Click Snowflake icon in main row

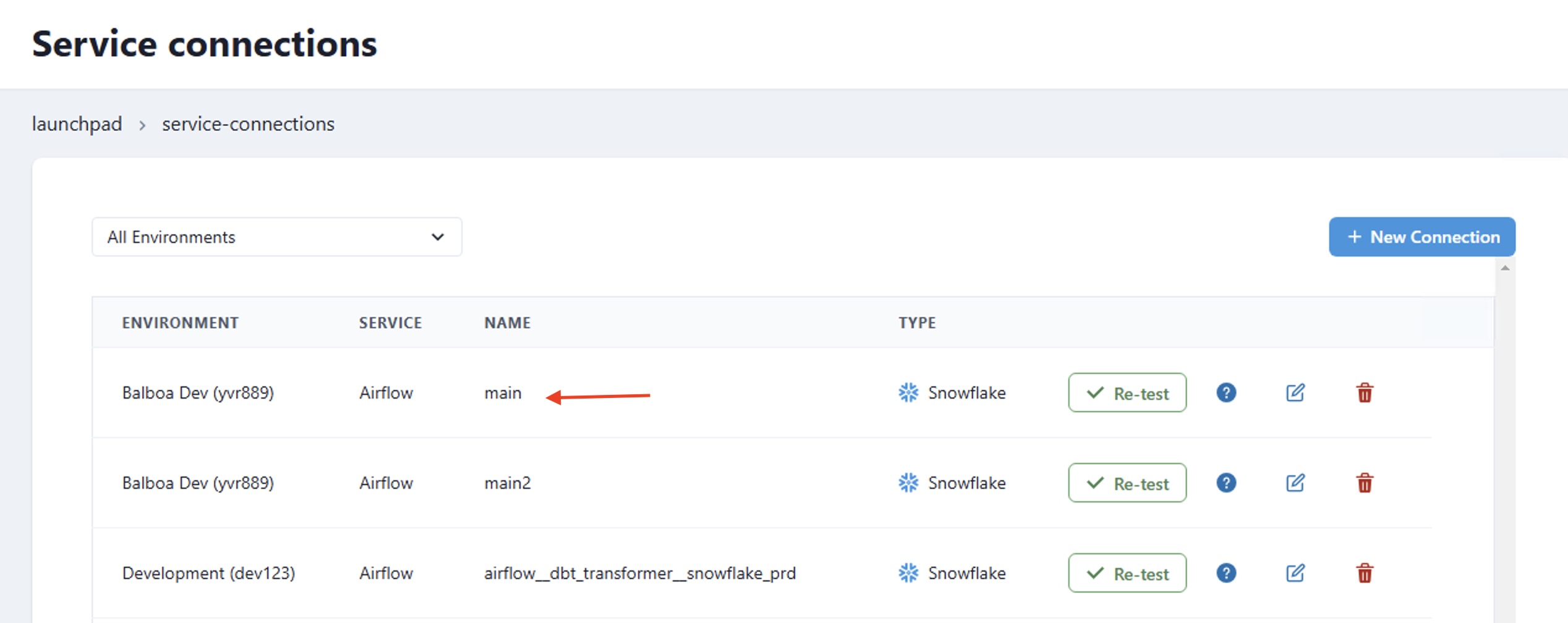point(908,392)
